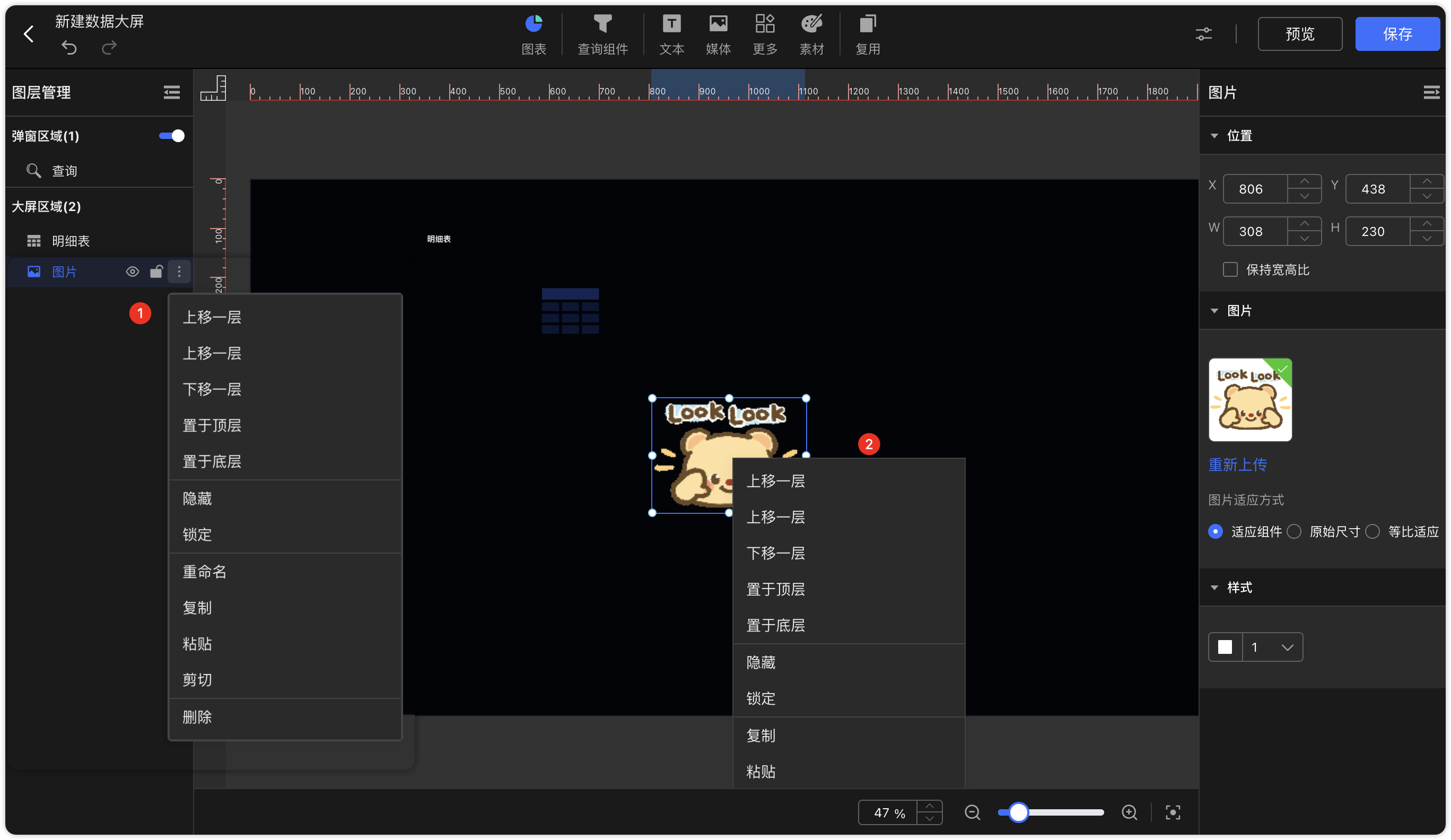Click the 预览 preview button

click(x=1299, y=34)
